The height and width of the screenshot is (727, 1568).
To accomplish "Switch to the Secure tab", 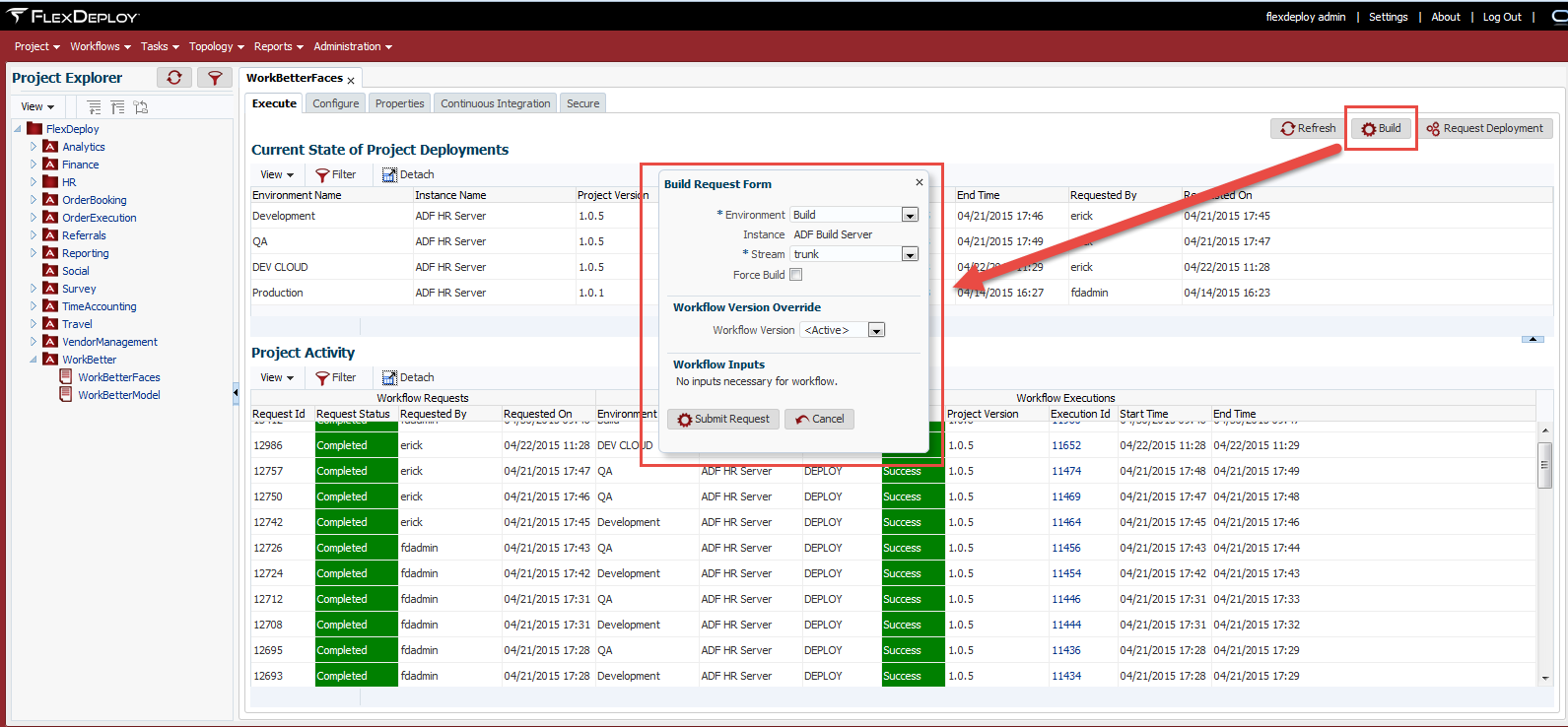I will (x=583, y=103).
